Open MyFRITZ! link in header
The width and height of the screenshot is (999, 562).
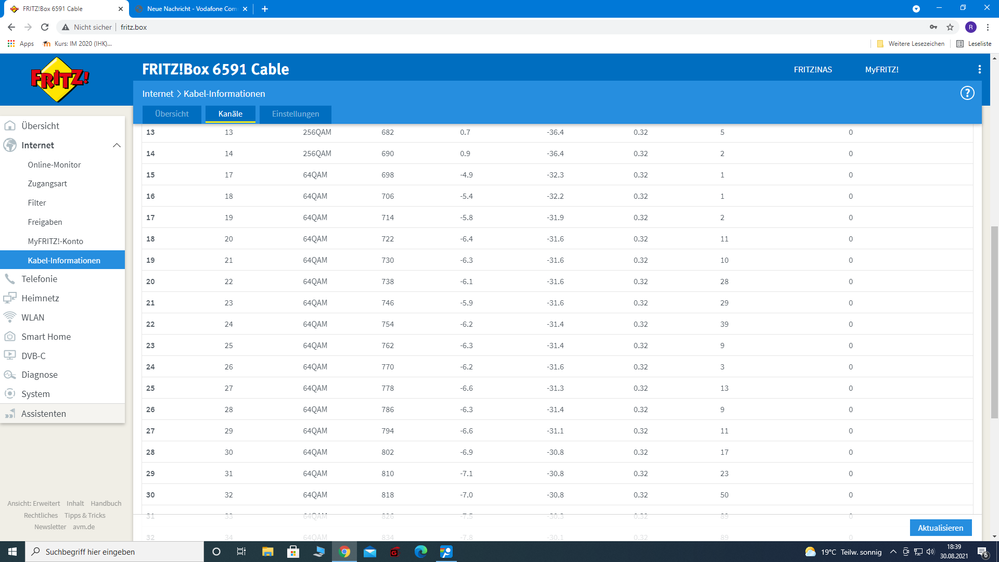coord(882,69)
